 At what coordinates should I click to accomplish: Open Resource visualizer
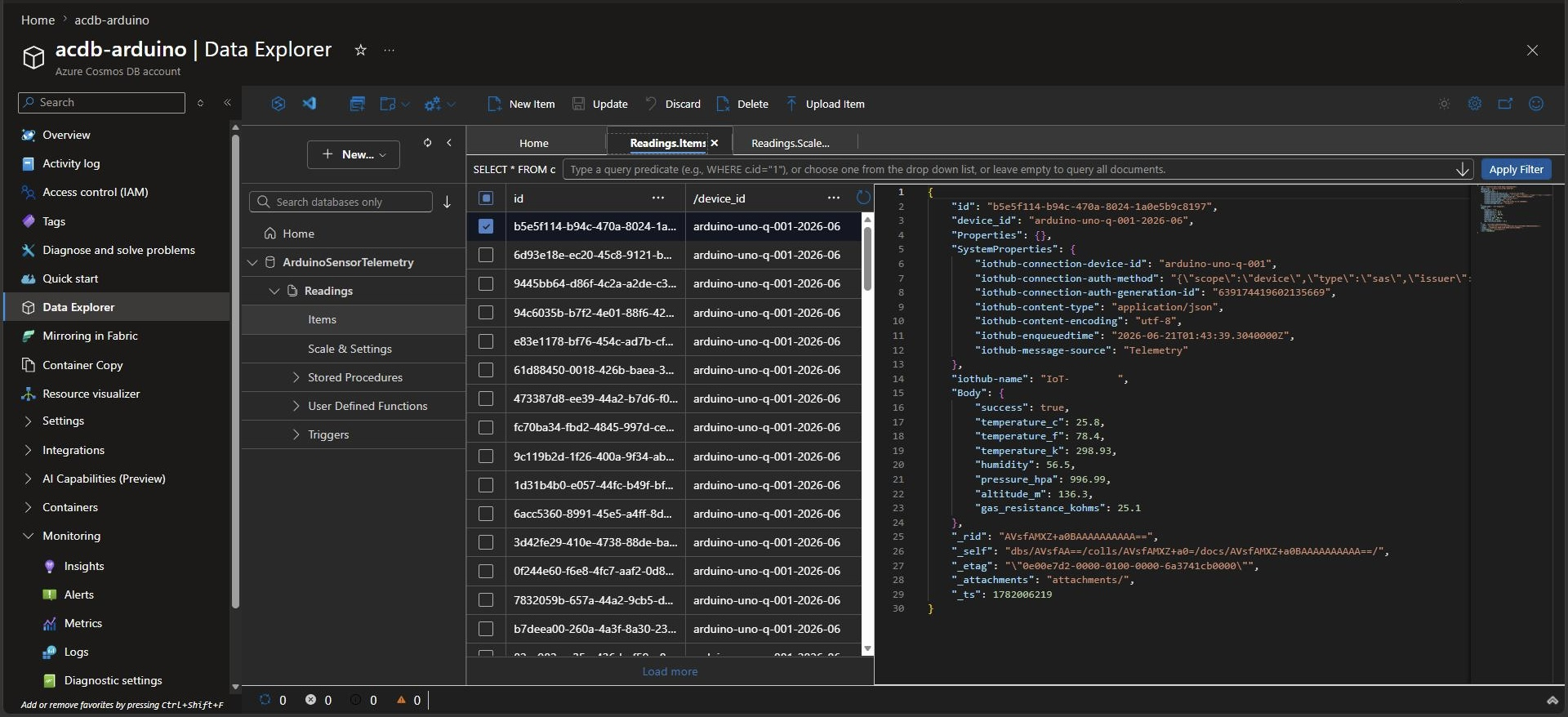coord(91,394)
